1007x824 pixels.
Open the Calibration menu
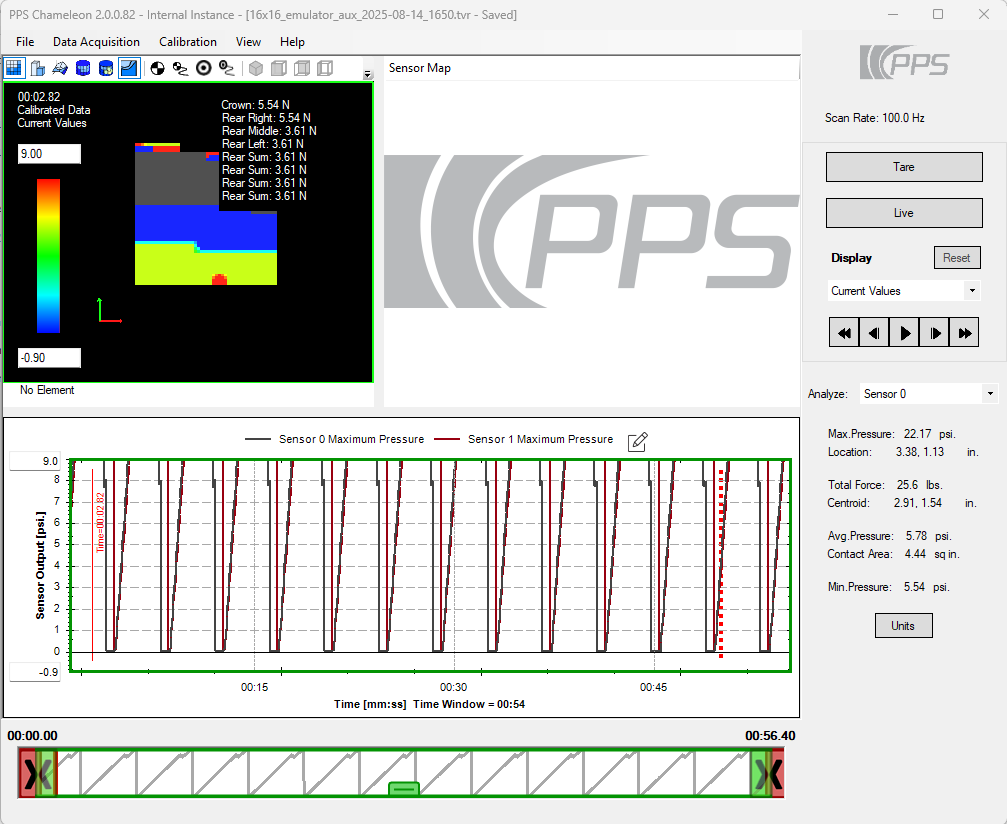[x=188, y=42]
